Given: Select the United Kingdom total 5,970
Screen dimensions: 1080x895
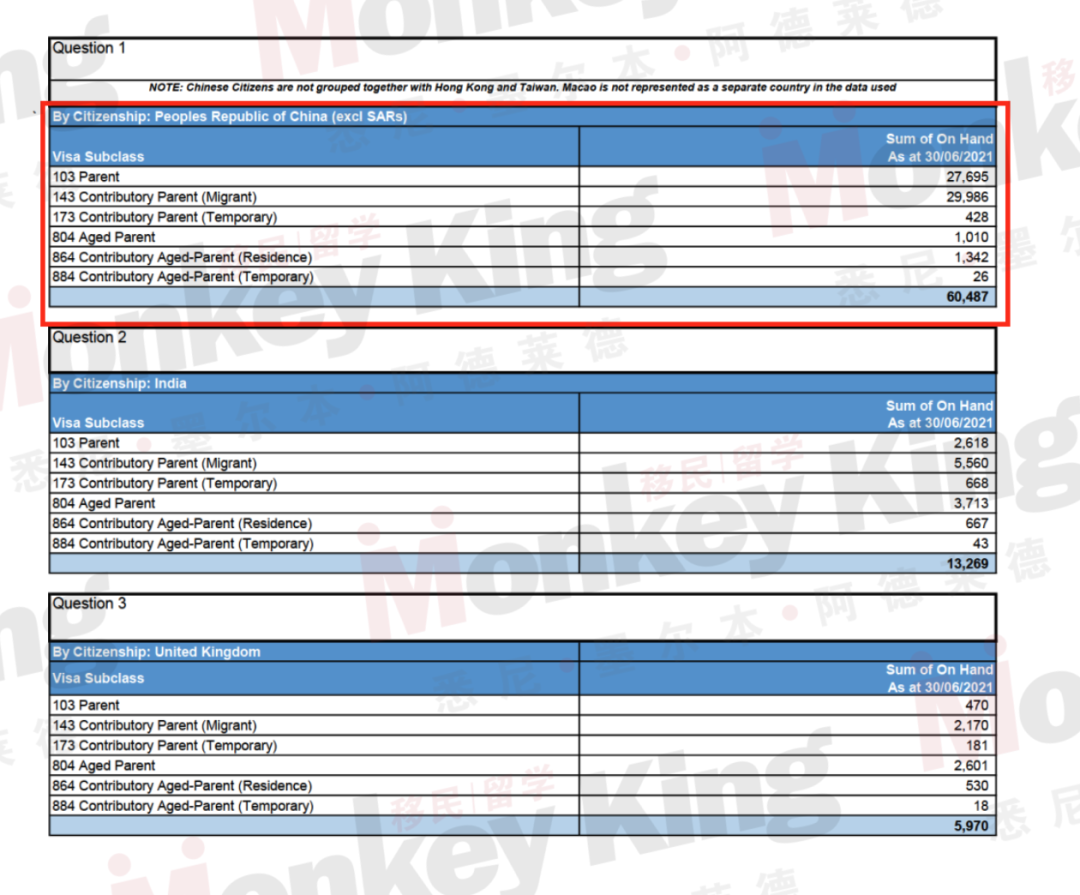Looking at the screenshot, I should pyautogui.click(x=971, y=826).
